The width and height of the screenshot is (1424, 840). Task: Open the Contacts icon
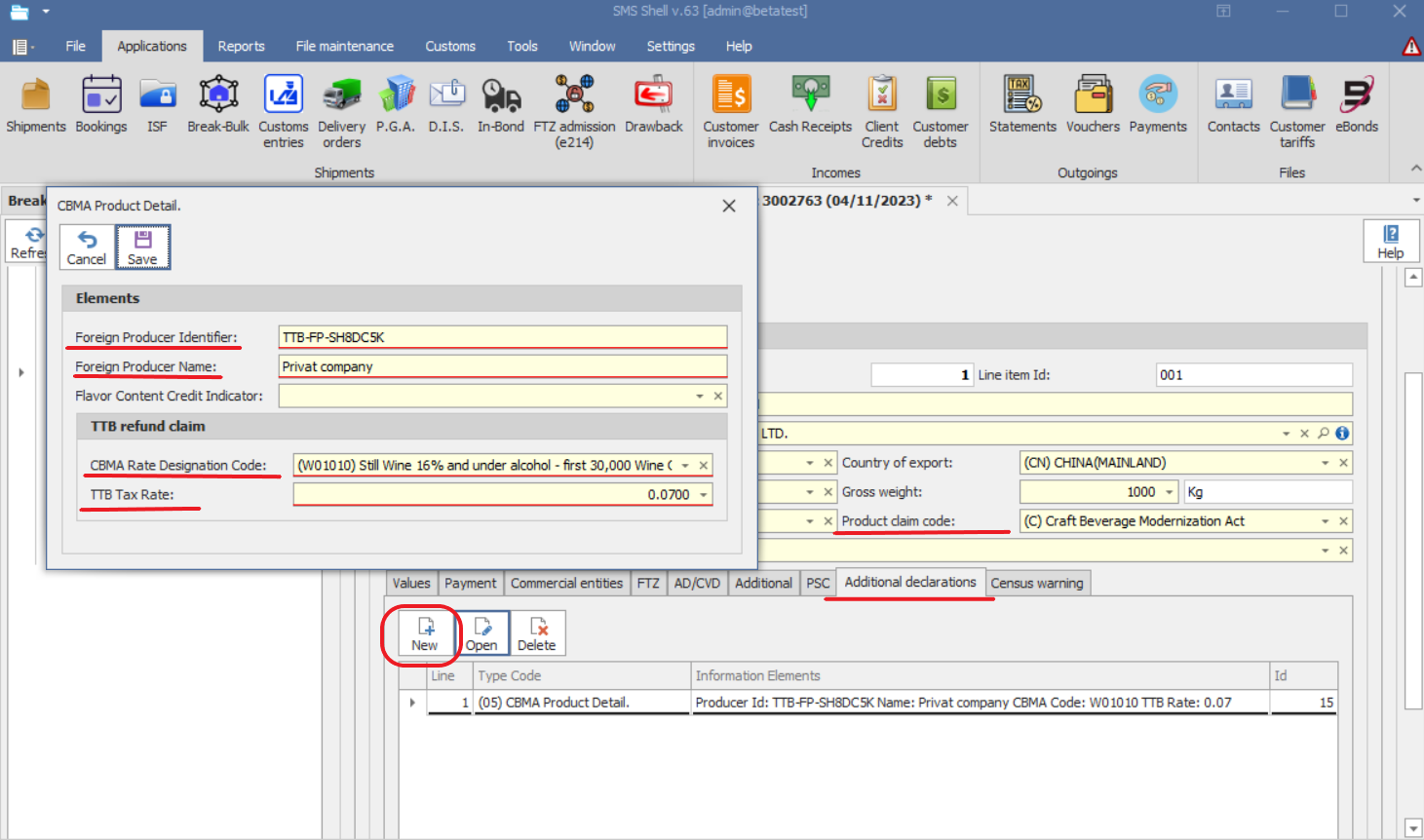(1234, 105)
